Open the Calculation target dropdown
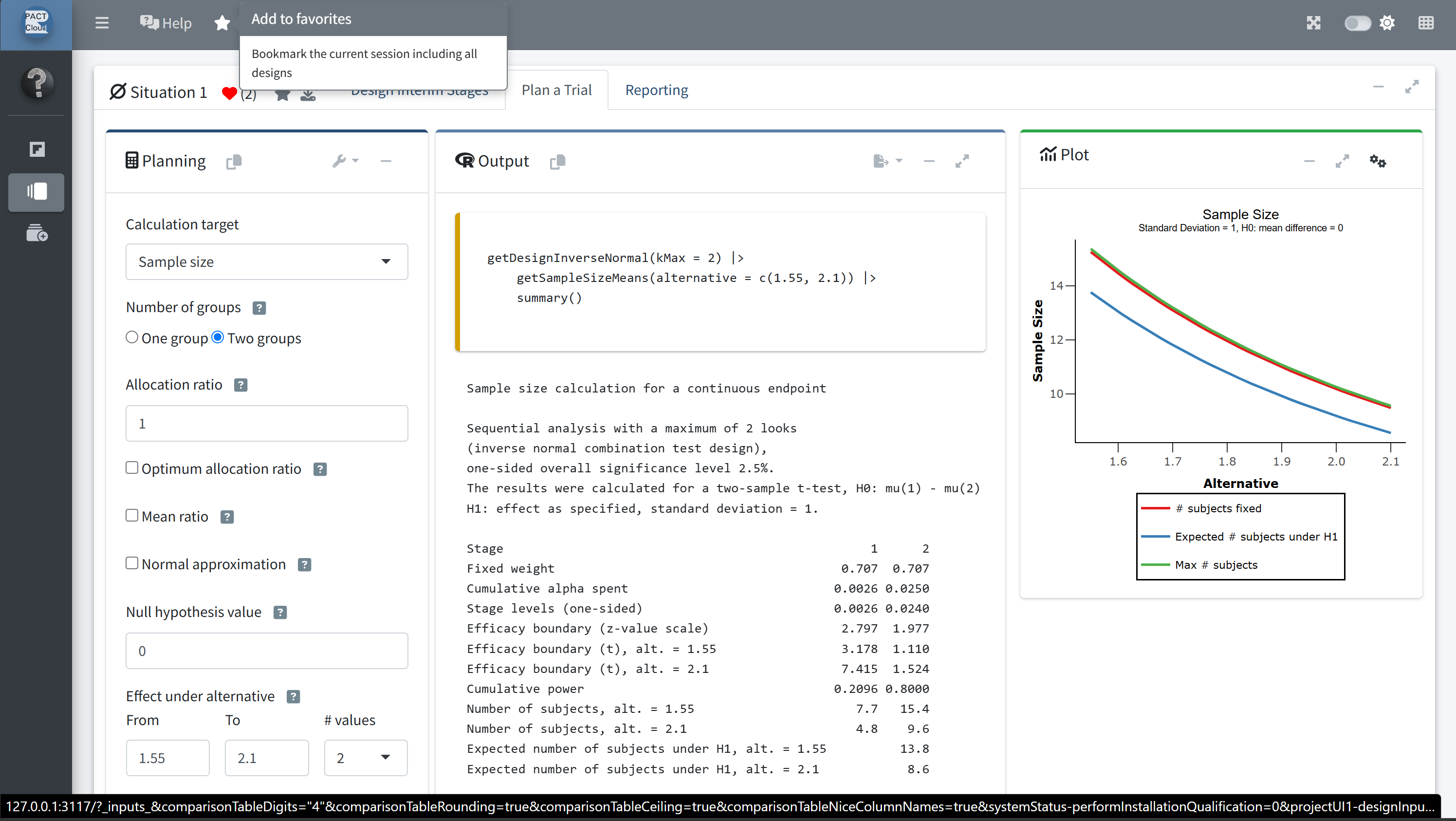 coord(267,262)
